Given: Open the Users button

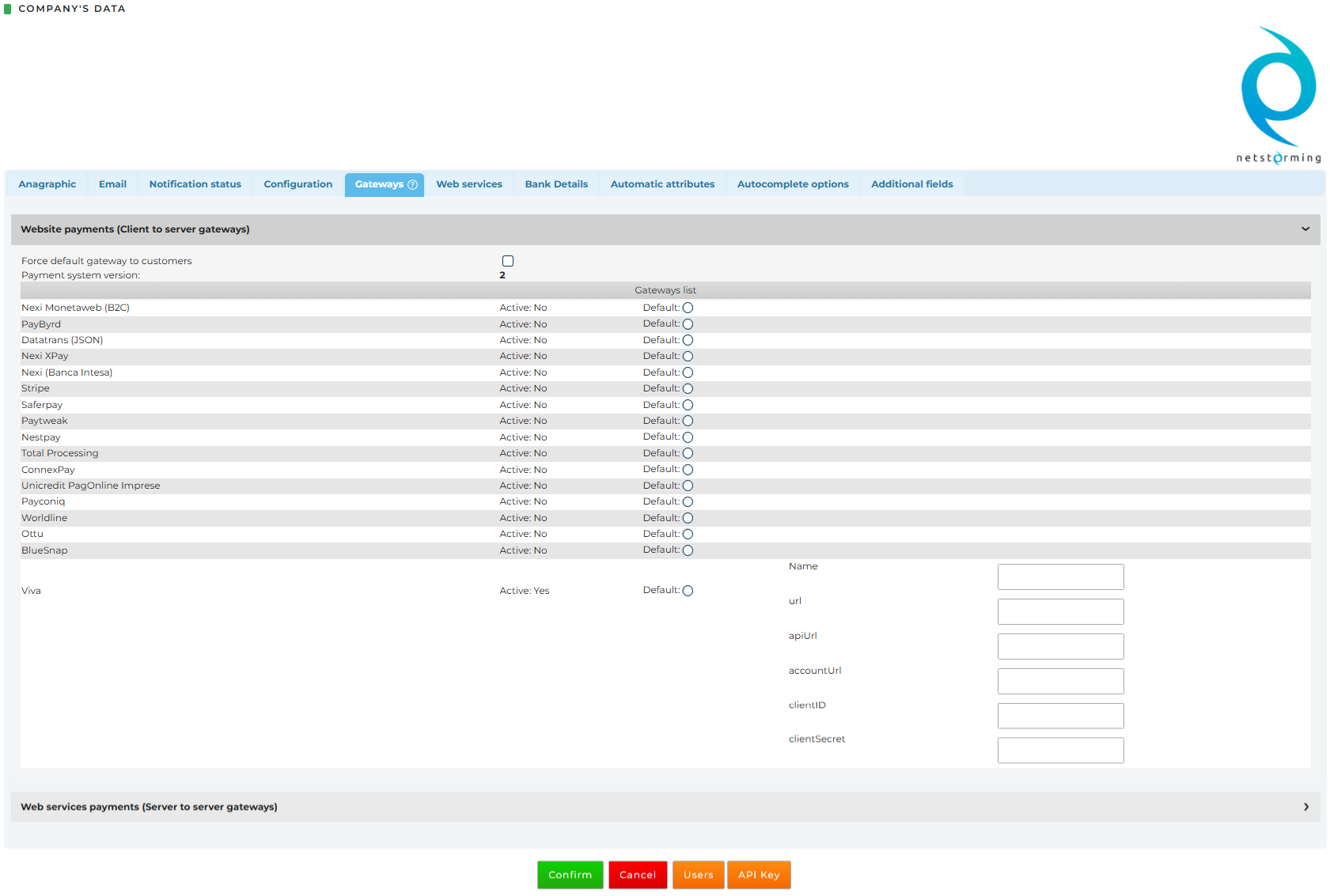Looking at the screenshot, I should click(698, 875).
